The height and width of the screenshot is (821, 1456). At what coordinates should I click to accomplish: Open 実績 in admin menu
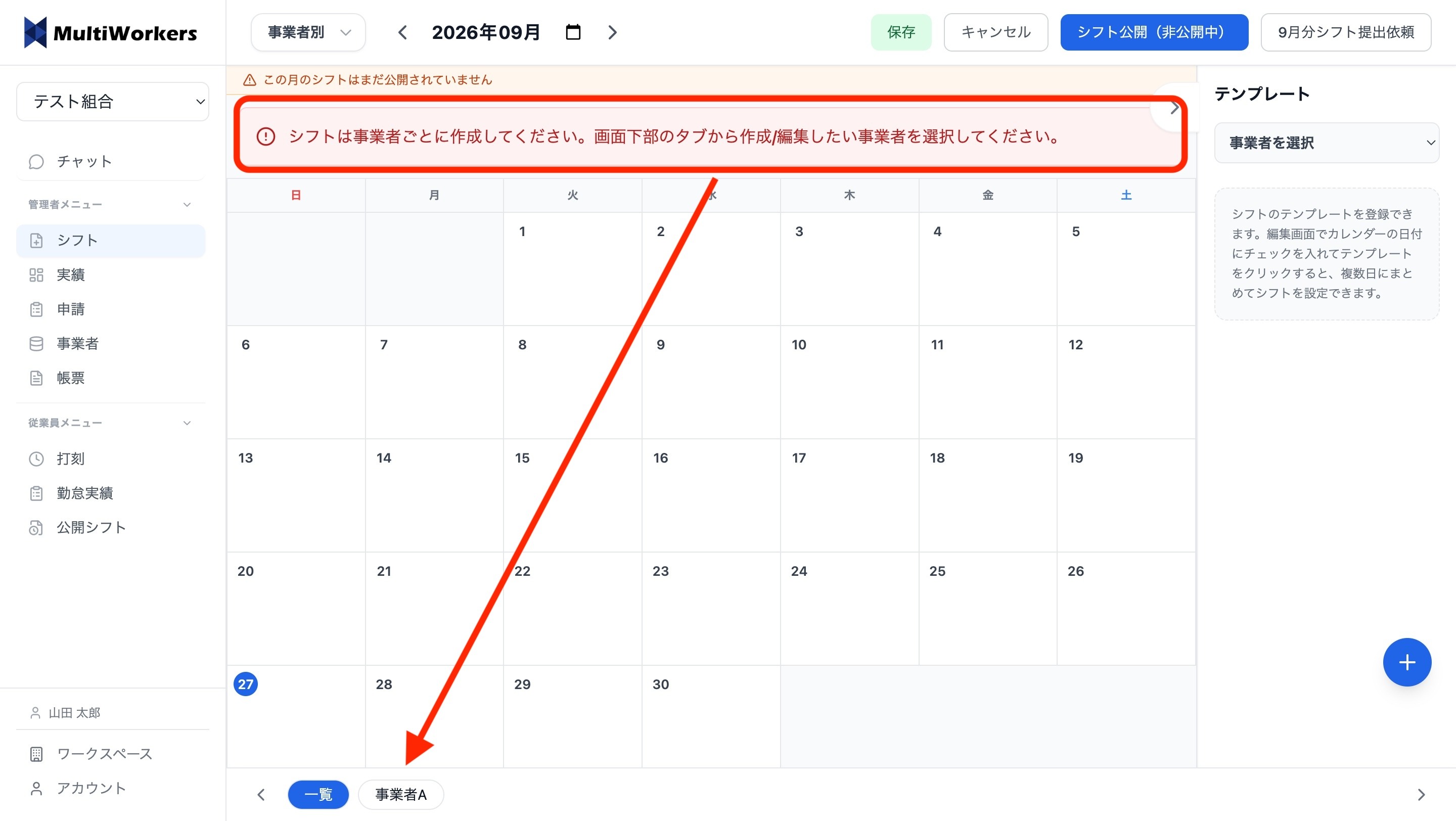point(111,275)
